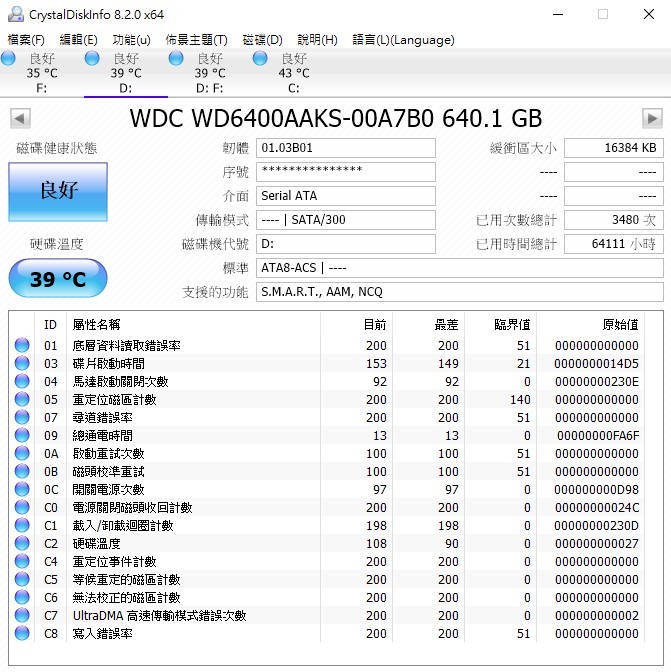Click the Serial ATA interface field

pyautogui.click(x=346, y=196)
